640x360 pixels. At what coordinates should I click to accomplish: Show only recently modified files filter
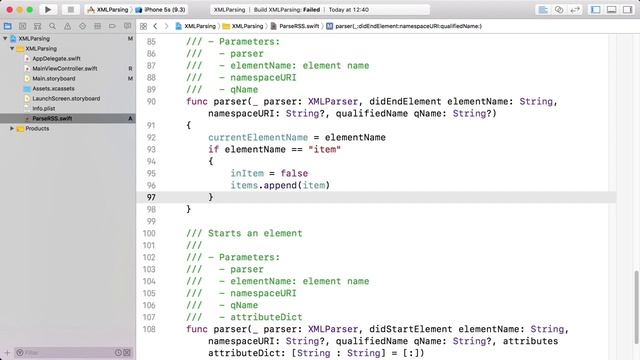coord(118,352)
